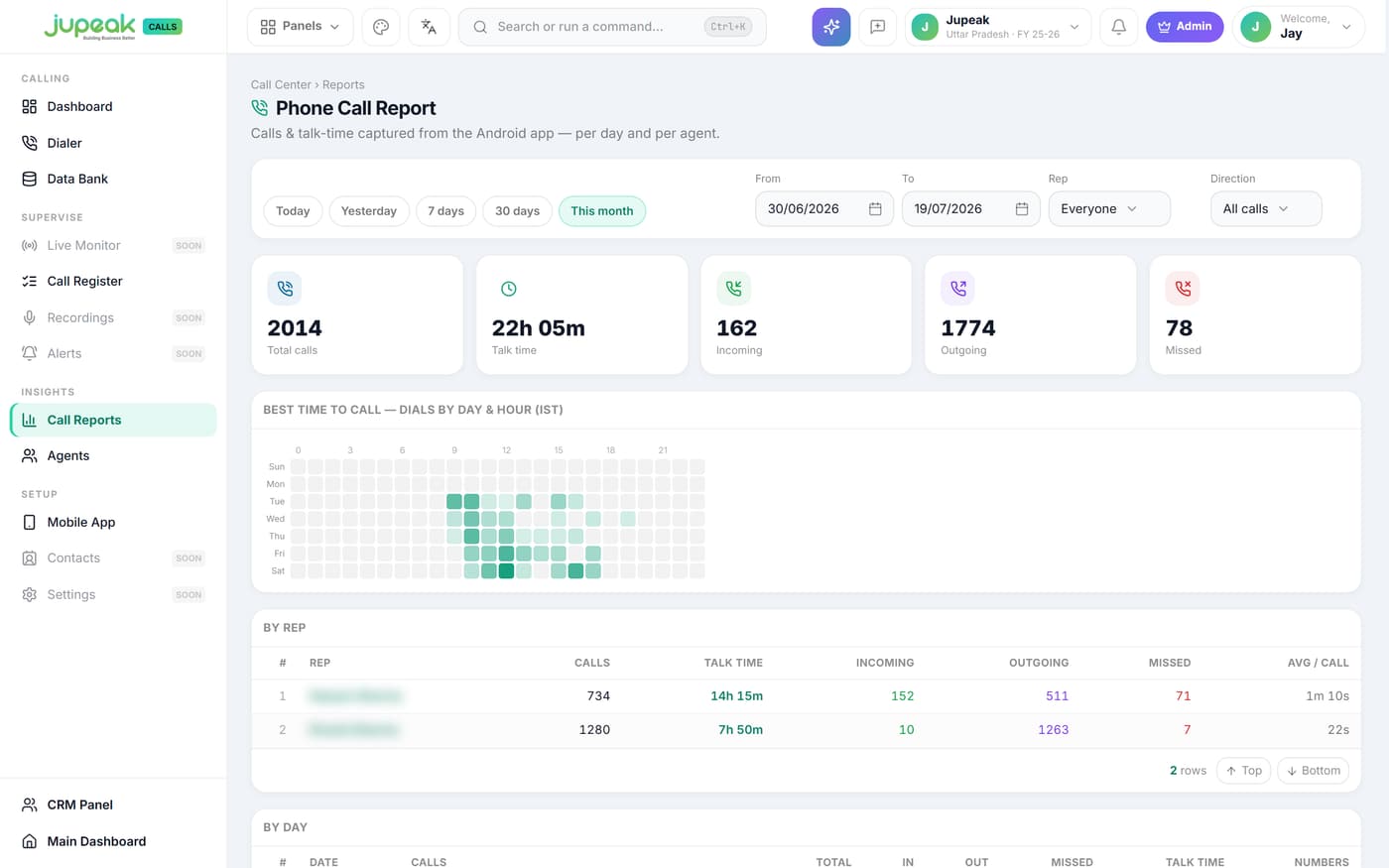Screen dimensions: 1389x868
Task: Click row 2 calls value 1280
Action: [594, 730]
